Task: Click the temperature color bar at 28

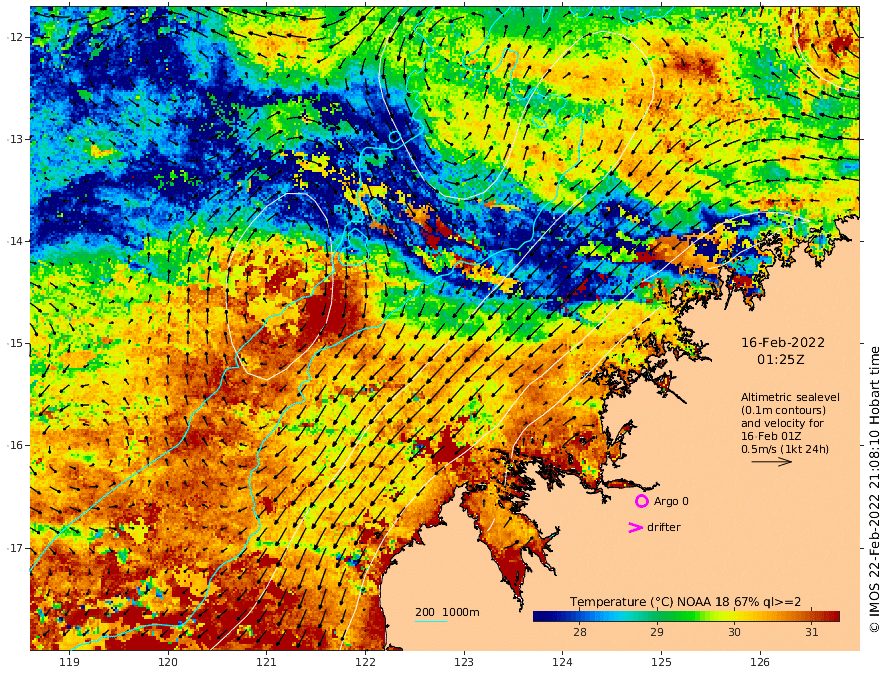Action: (x=580, y=617)
